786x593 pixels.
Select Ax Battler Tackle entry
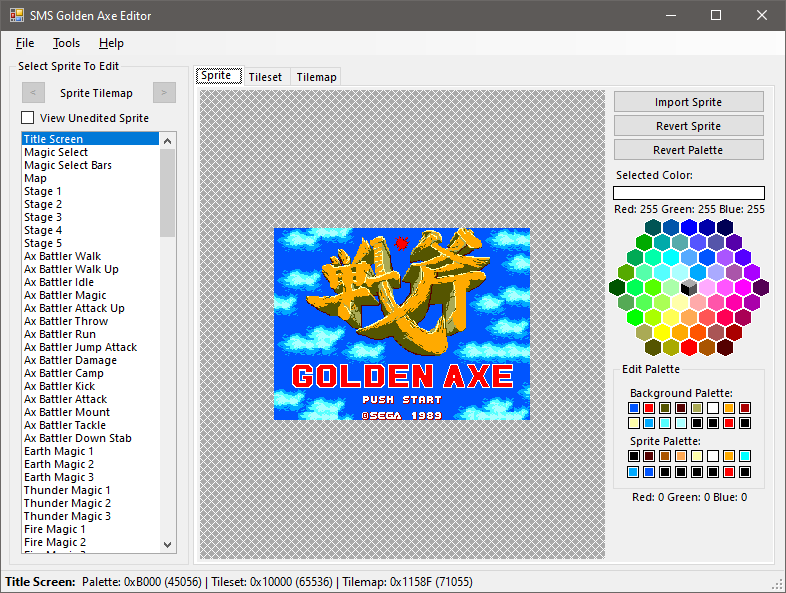tap(91, 425)
